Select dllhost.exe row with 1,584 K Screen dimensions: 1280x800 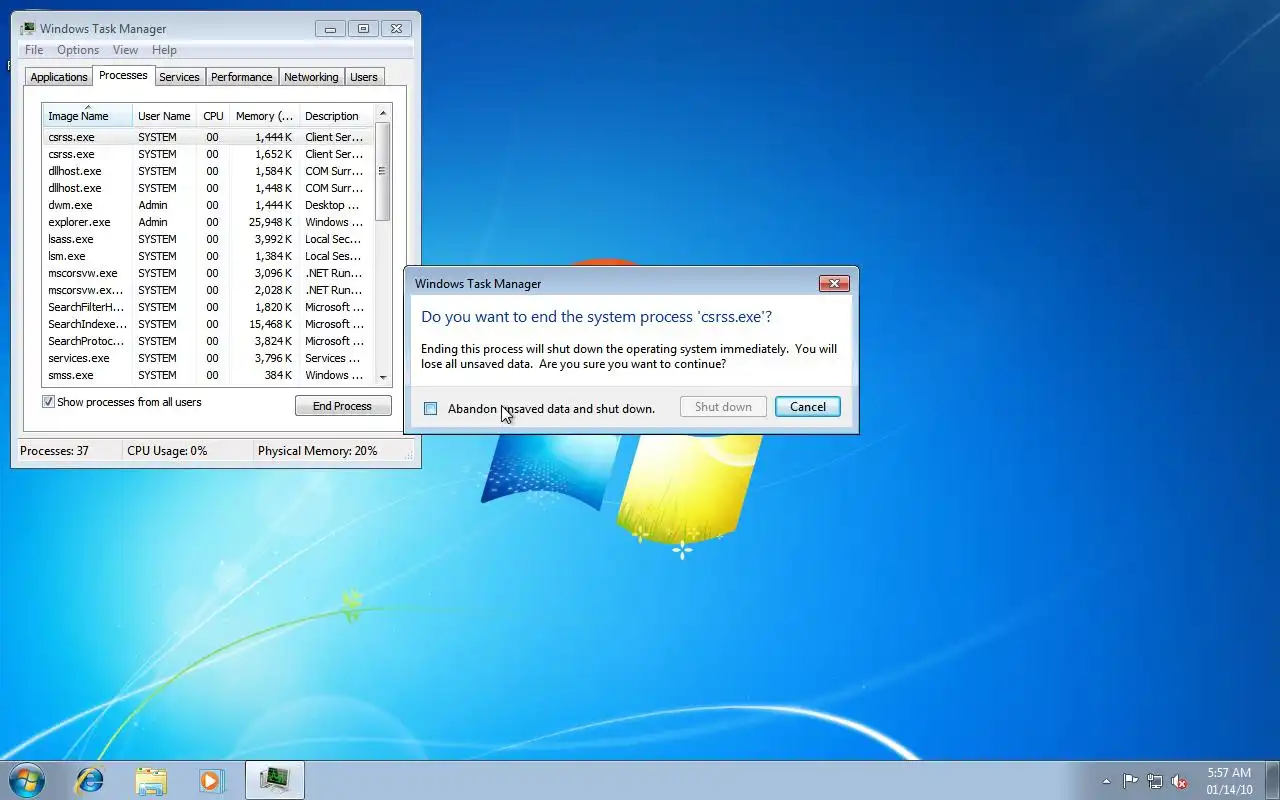coord(208,171)
